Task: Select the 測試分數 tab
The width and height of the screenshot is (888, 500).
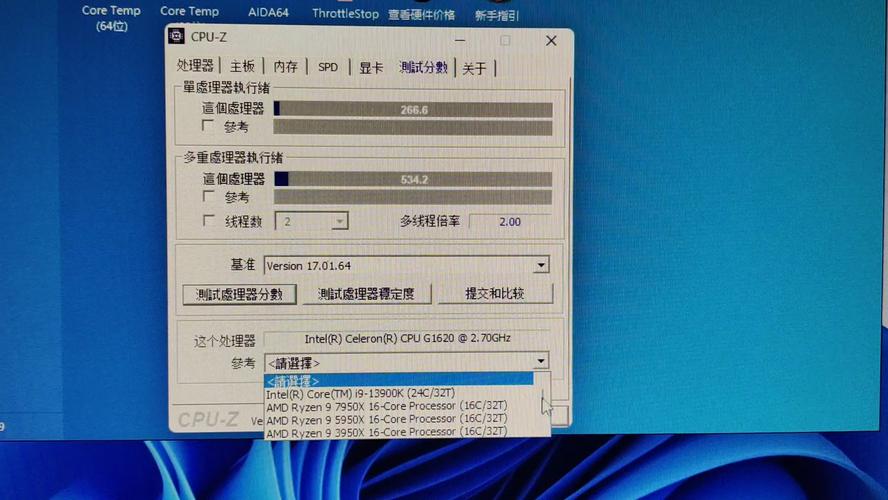Action: click(423, 67)
